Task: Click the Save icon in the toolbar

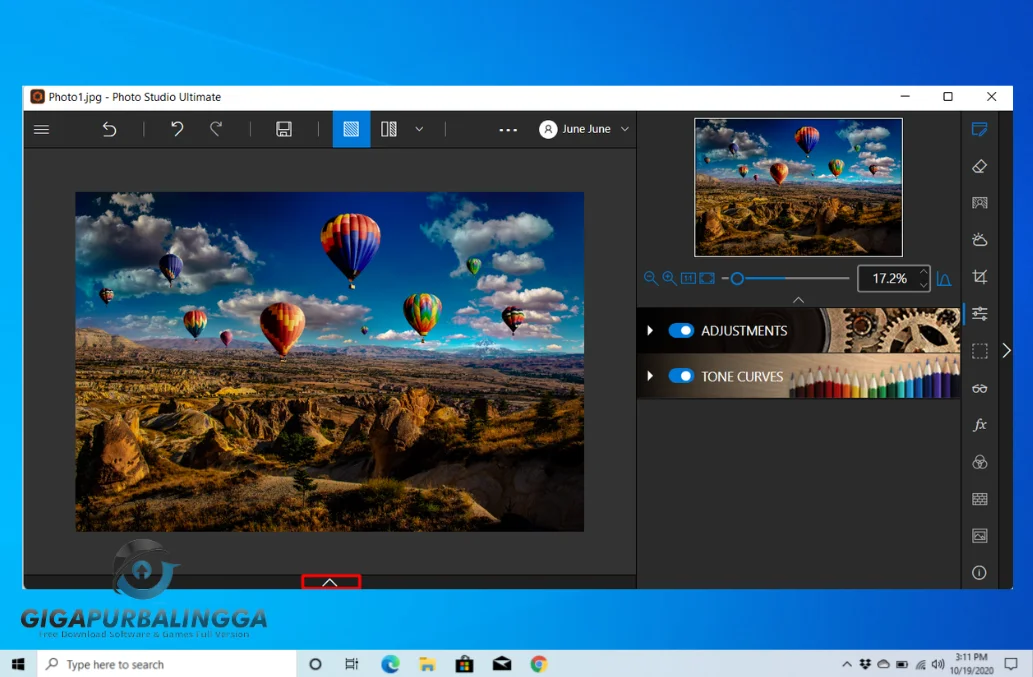Action: [284, 129]
